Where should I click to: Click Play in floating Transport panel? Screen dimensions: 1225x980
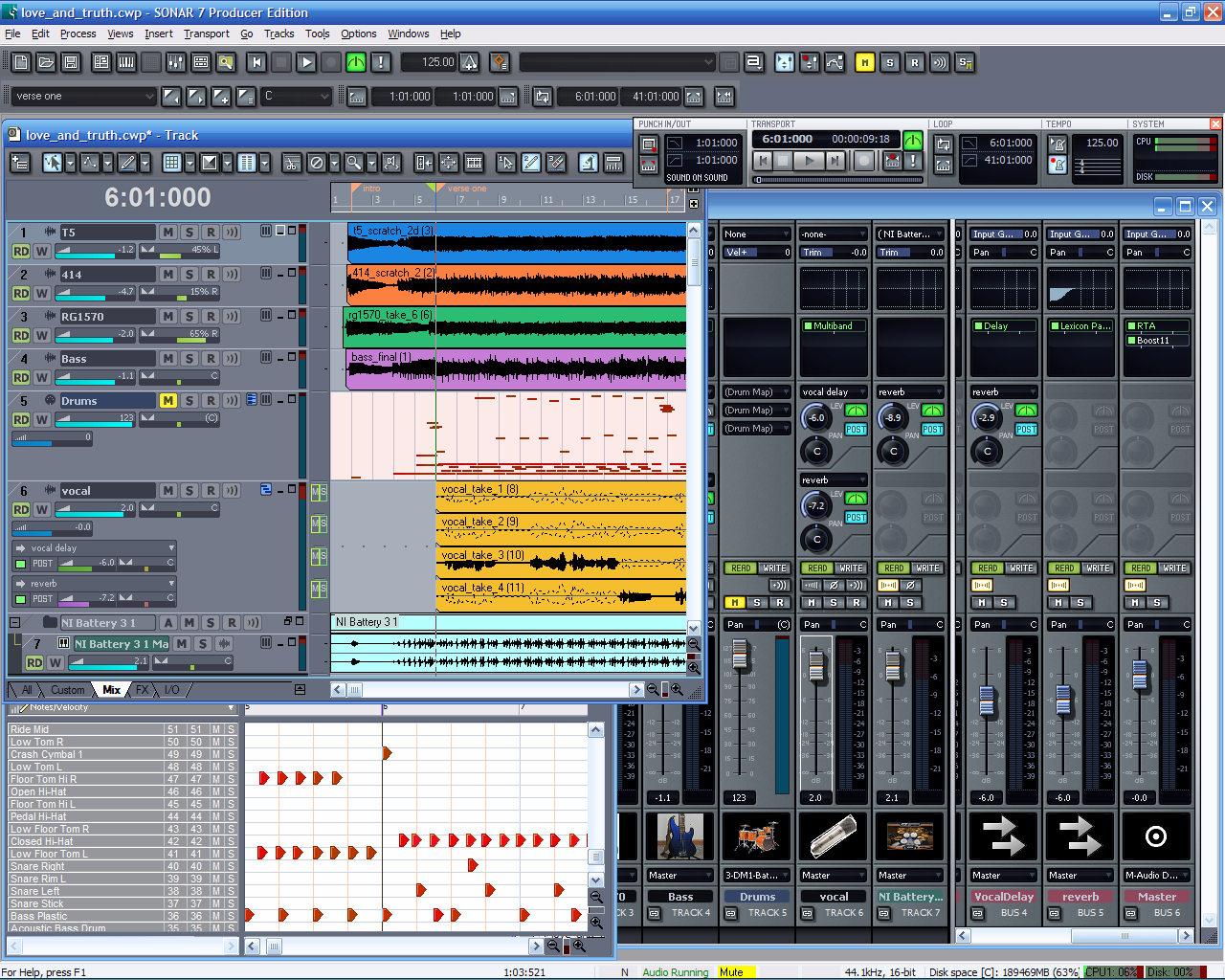810,161
